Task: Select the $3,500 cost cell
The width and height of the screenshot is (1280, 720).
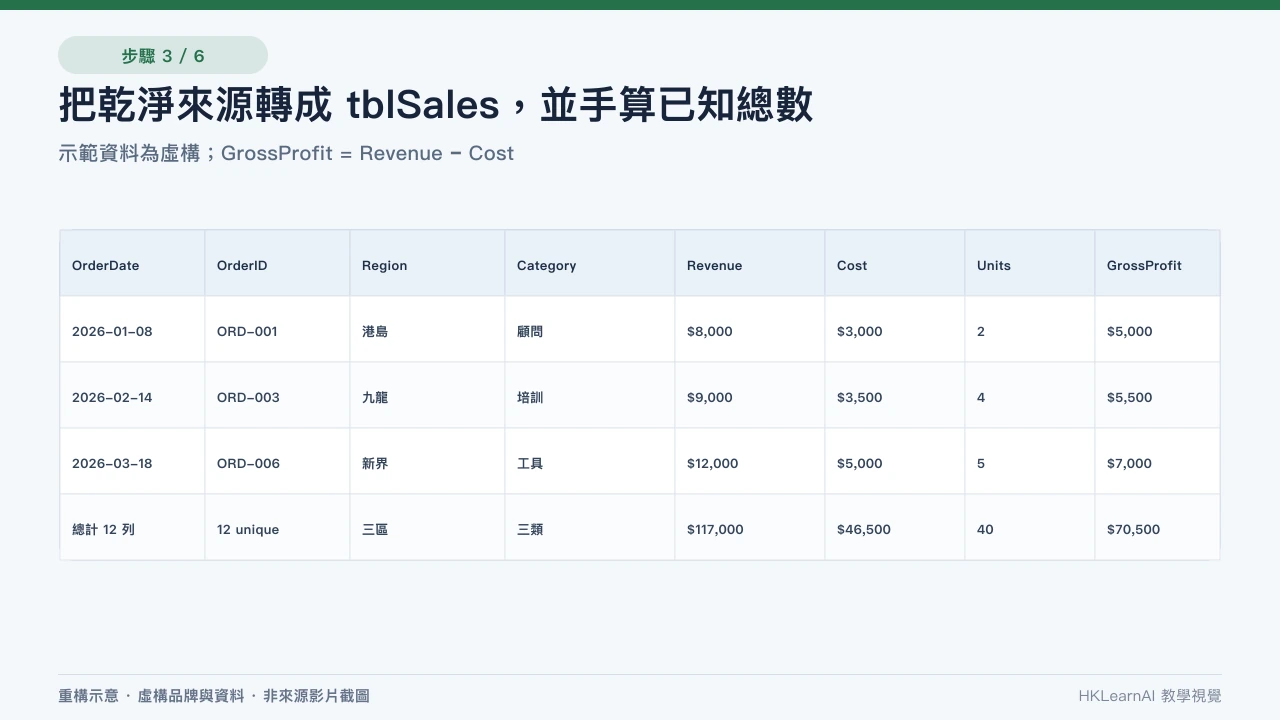Action: [x=895, y=395]
